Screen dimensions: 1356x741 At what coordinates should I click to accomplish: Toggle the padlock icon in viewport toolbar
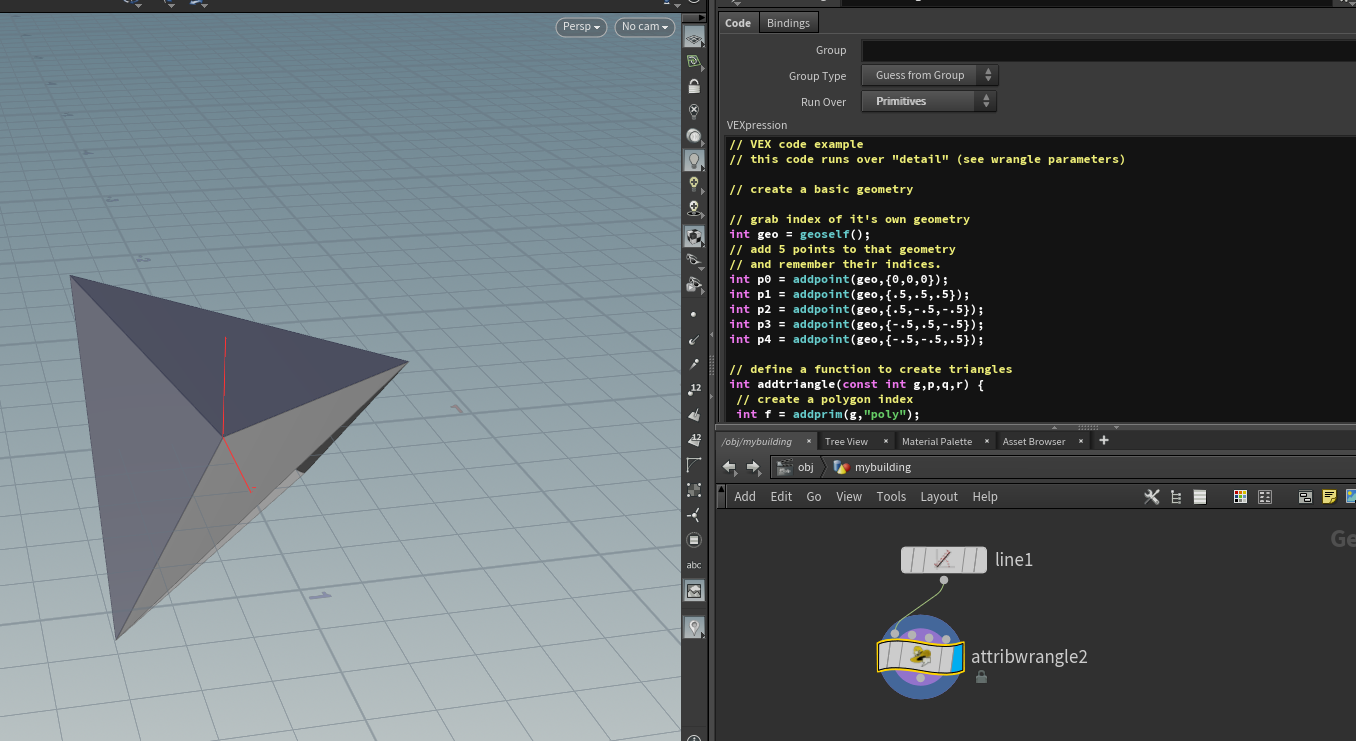pyautogui.click(x=694, y=86)
